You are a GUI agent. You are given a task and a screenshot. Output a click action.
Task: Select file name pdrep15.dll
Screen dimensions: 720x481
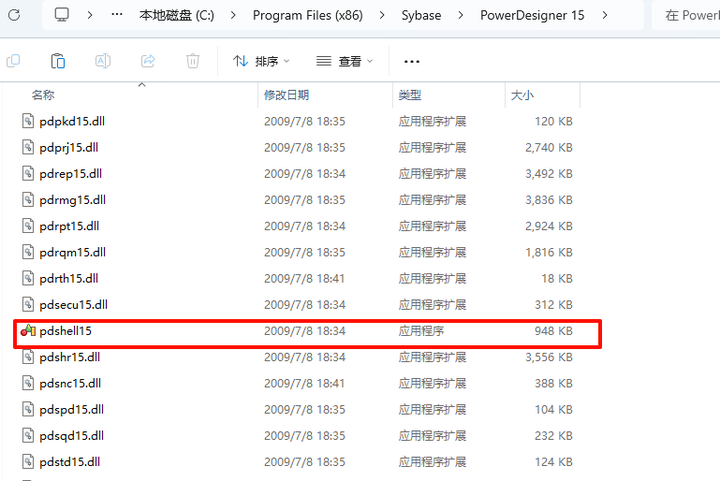(70, 174)
